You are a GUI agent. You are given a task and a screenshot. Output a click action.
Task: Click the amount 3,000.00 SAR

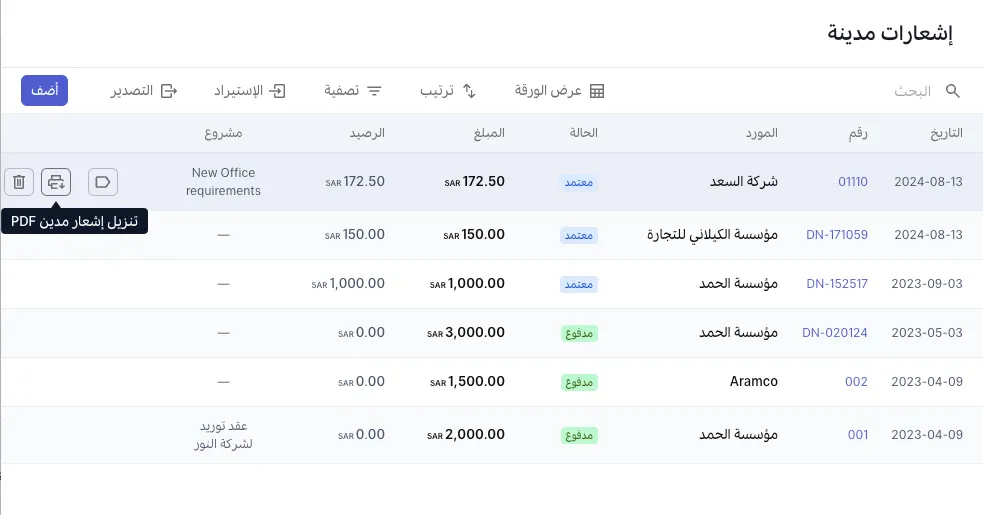[466, 332]
